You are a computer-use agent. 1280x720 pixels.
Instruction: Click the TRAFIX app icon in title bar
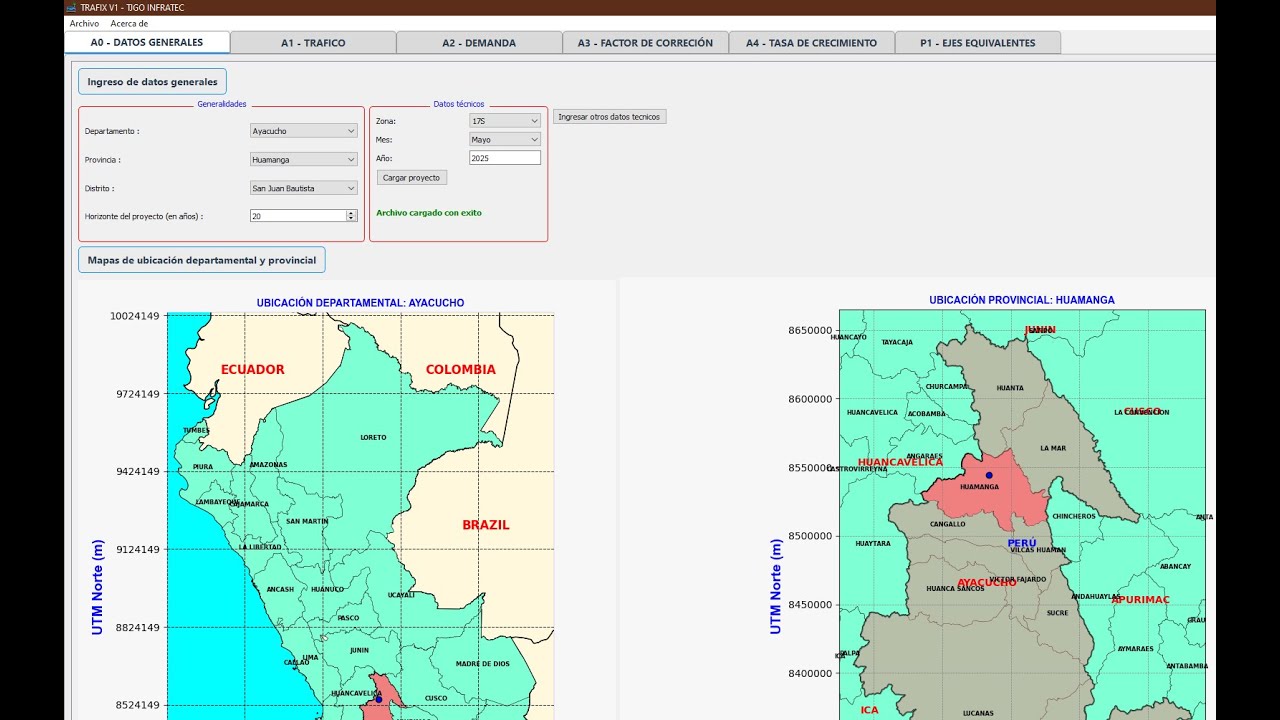(x=71, y=7)
